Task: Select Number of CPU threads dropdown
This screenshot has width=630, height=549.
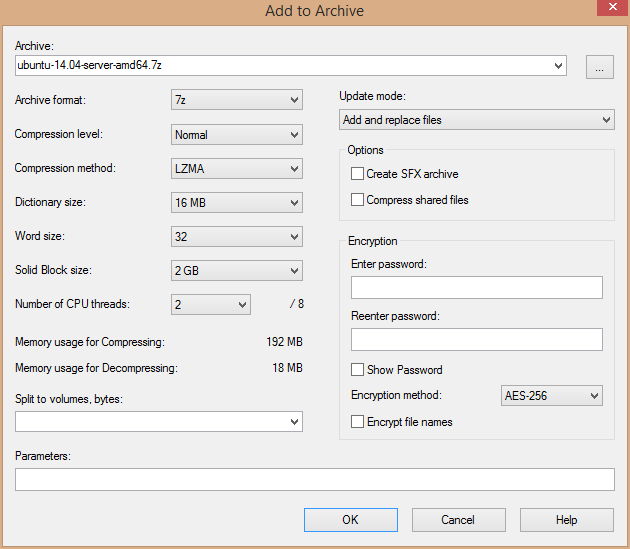Action: tap(211, 304)
